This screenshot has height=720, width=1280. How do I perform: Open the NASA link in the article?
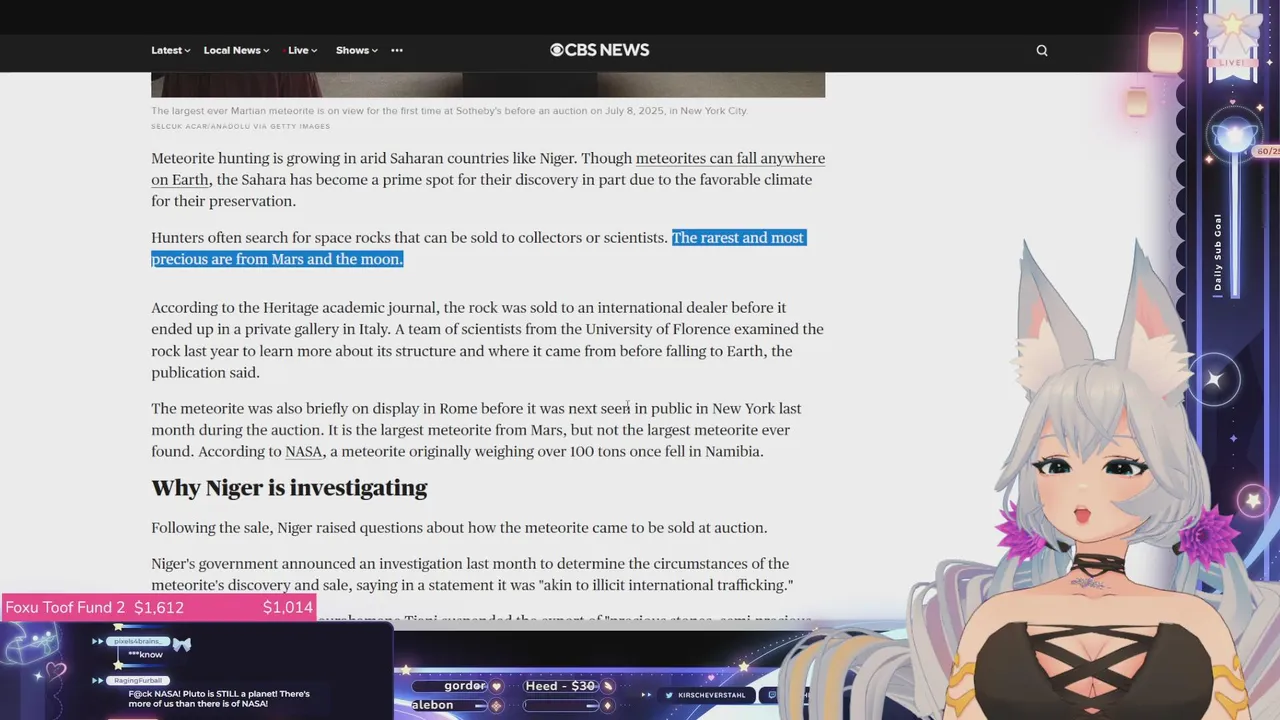point(304,452)
